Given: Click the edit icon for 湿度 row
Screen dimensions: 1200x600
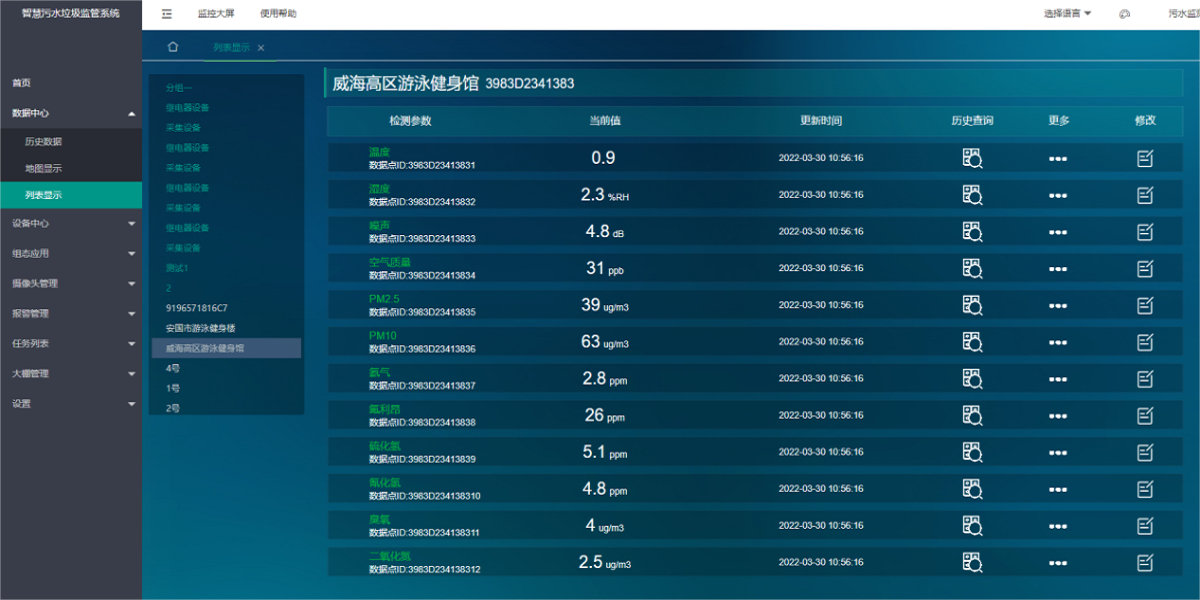Looking at the screenshot, I should 1144,194.
